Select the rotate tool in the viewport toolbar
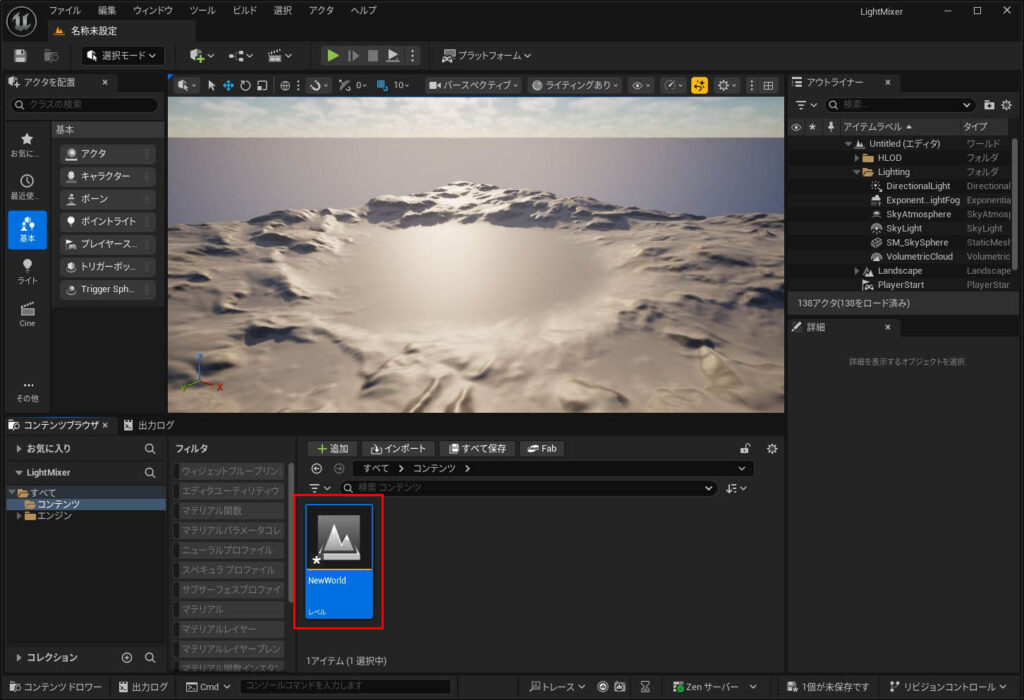1024x700 pixels. pyautogui.click(x=245, y=86)
